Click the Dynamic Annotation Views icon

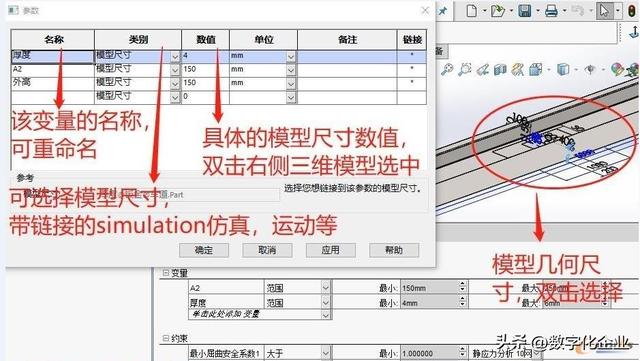click(518, 70)
